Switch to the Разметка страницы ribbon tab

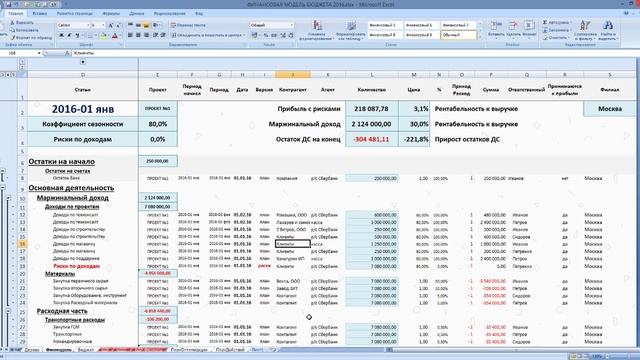(75, 13)
